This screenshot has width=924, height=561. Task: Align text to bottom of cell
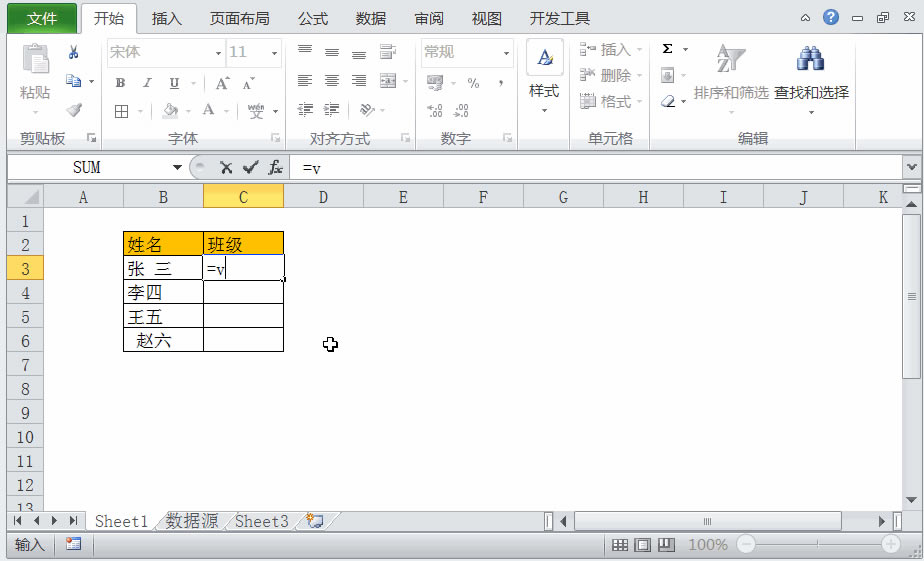tap(359, 54)
